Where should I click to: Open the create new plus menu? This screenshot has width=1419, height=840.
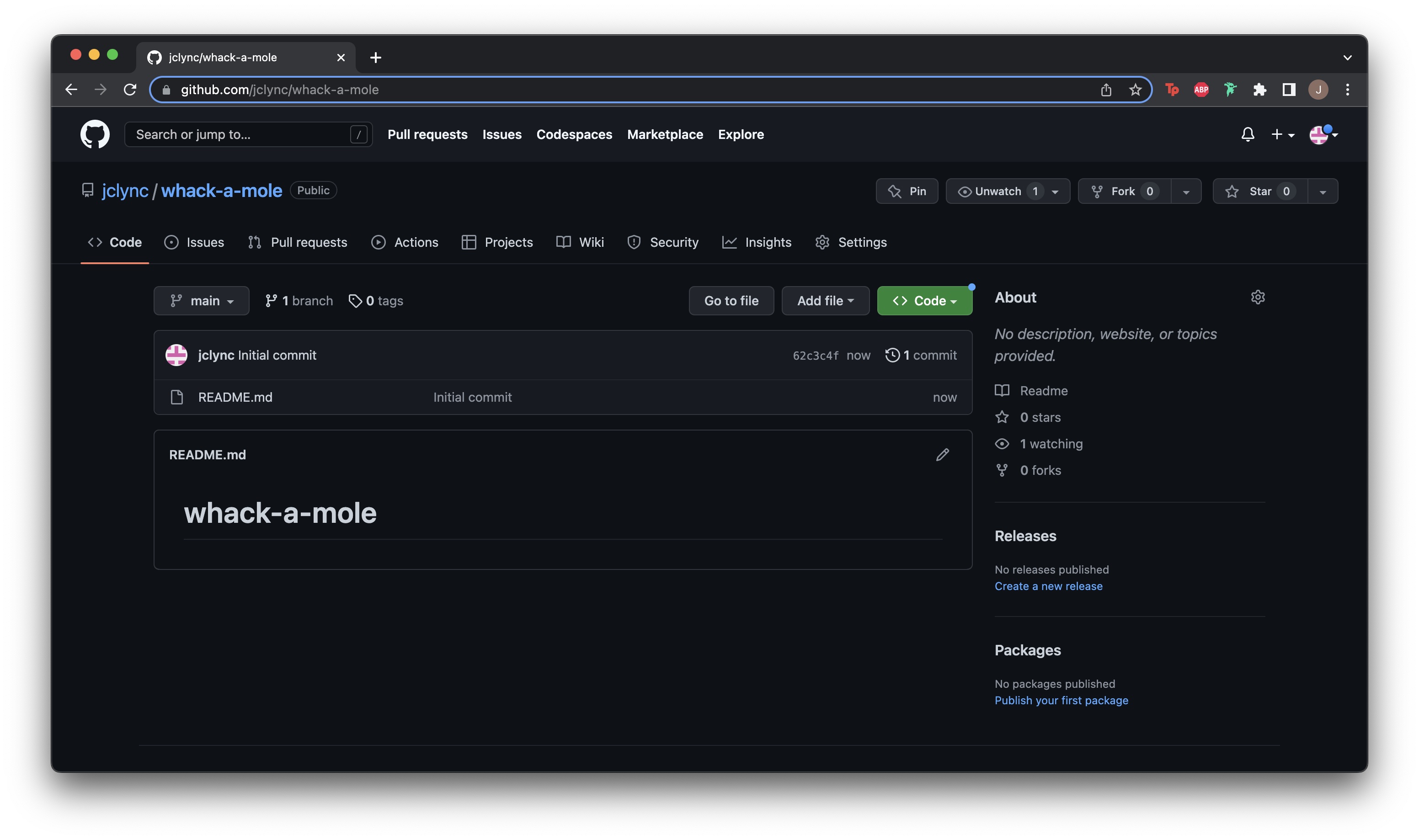click(1282, 134)
